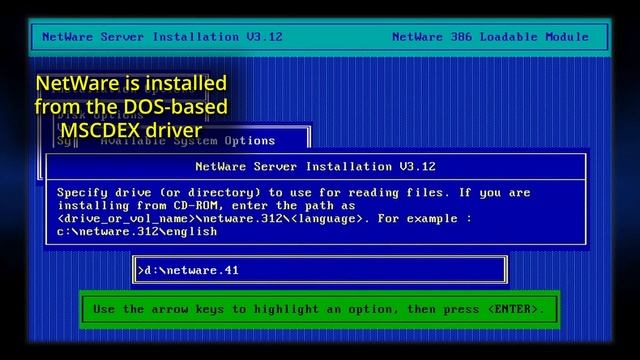Image resolution: width=640 pixels, height=360 pixels.
Task: Click the green hint bar "Use the arrow keys"
Action: coord(319,309)
